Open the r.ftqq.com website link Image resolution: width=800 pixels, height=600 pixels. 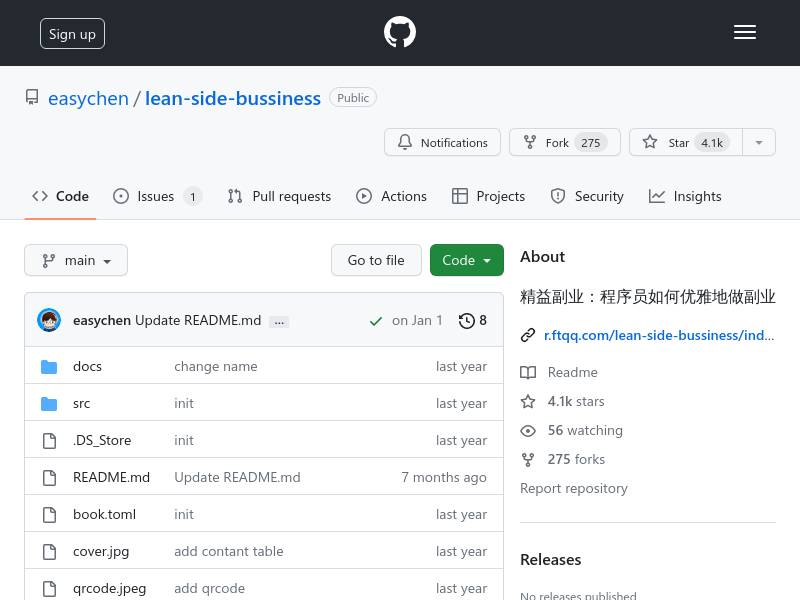click(x=659, y=335)
